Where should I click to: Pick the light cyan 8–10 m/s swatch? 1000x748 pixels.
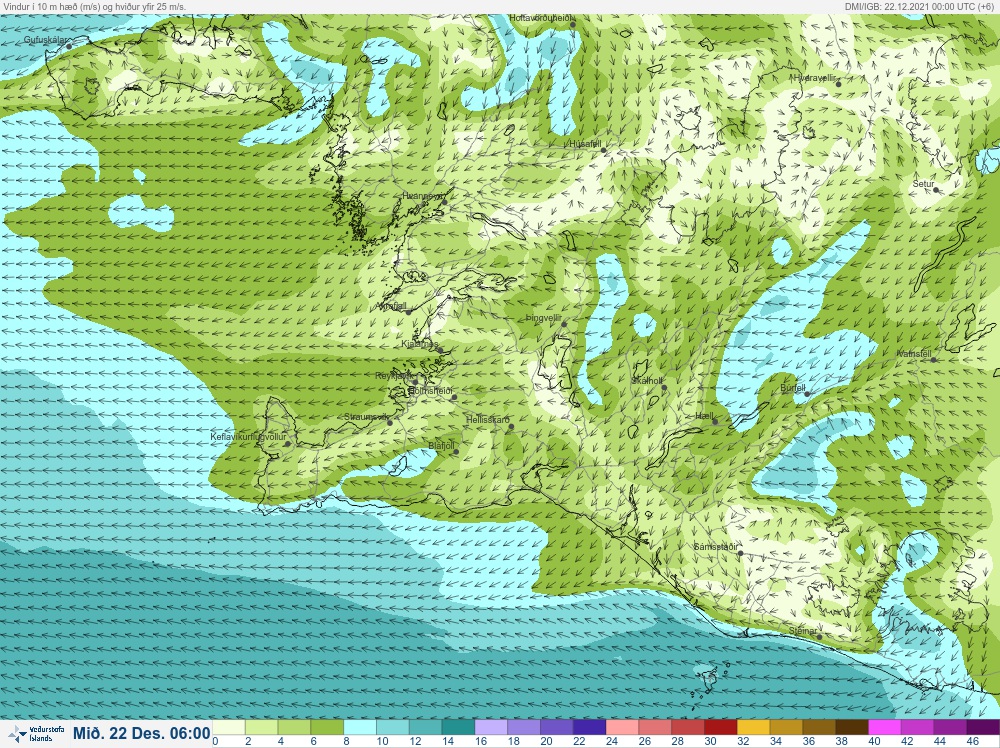pyautogui.click(x=360, y=728)
